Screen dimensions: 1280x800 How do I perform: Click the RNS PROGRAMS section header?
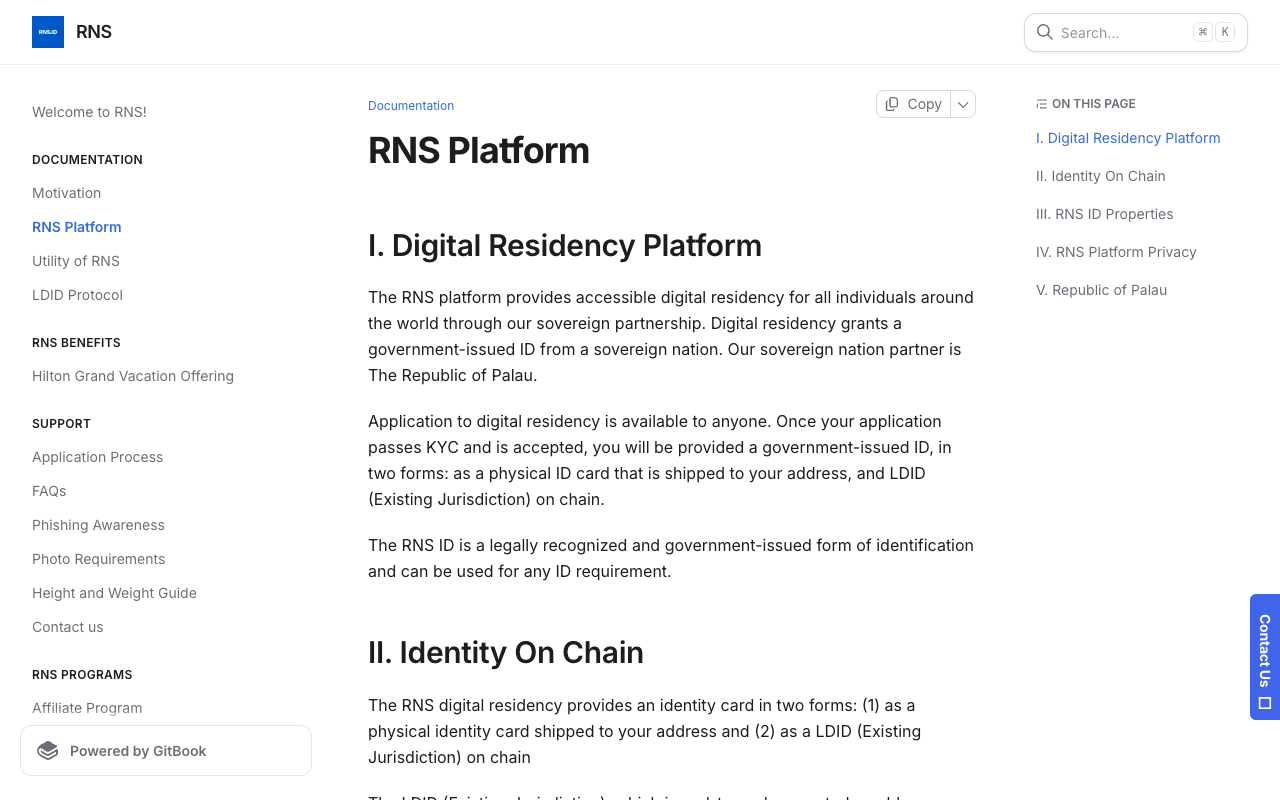(82, 675)
